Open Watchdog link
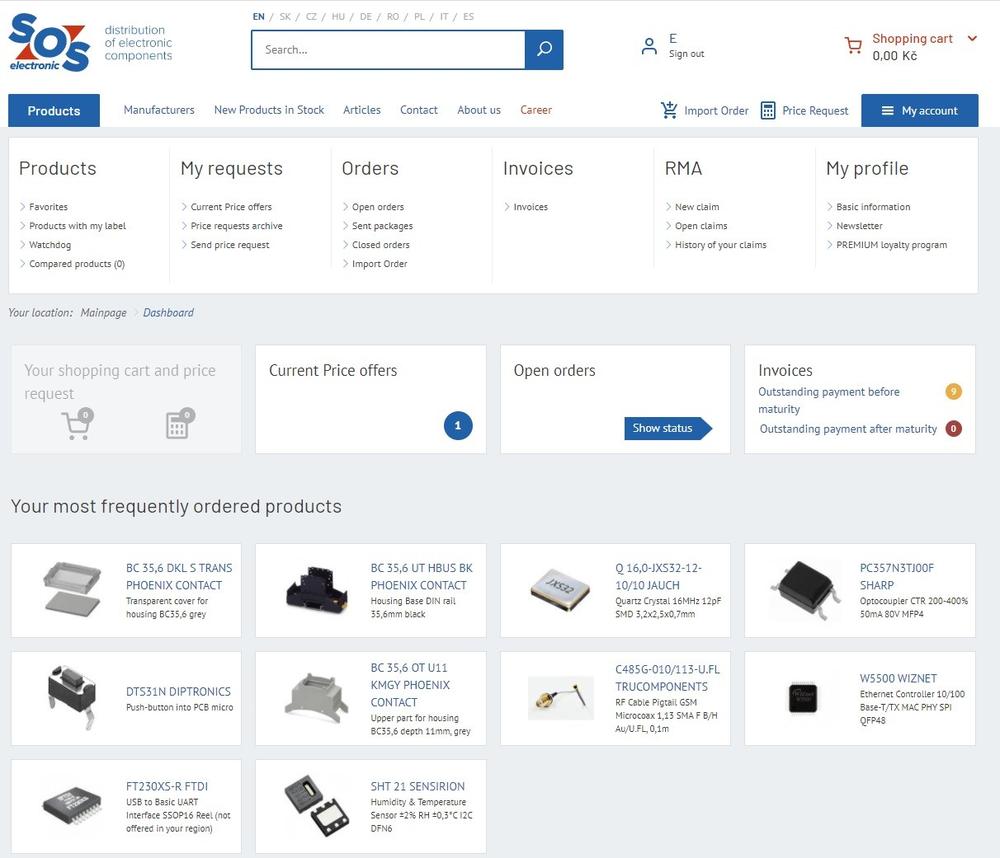1000x858 pixels. [x=50, y=245]
